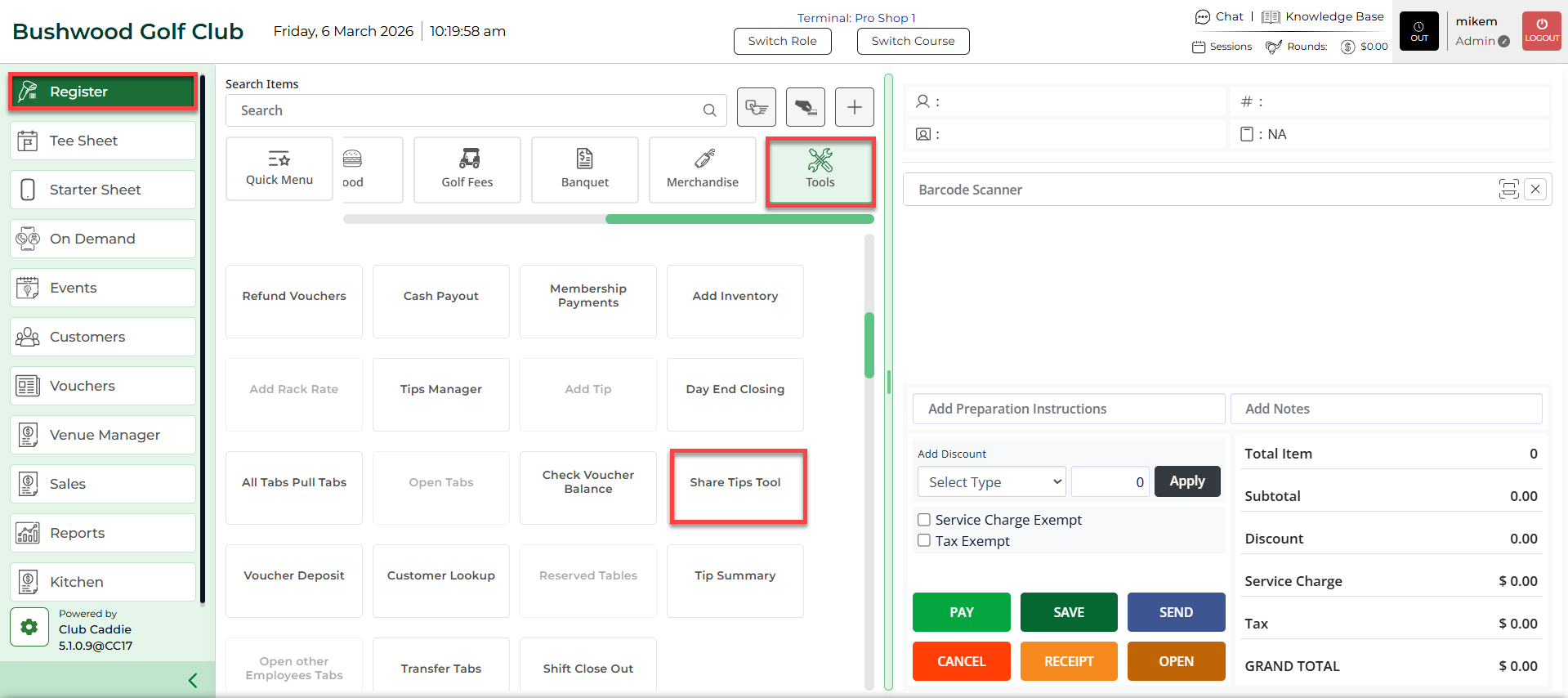Click the barcode scan icon in scanner field
The height and width of the screenshot is (698, 1568).
1508,190
